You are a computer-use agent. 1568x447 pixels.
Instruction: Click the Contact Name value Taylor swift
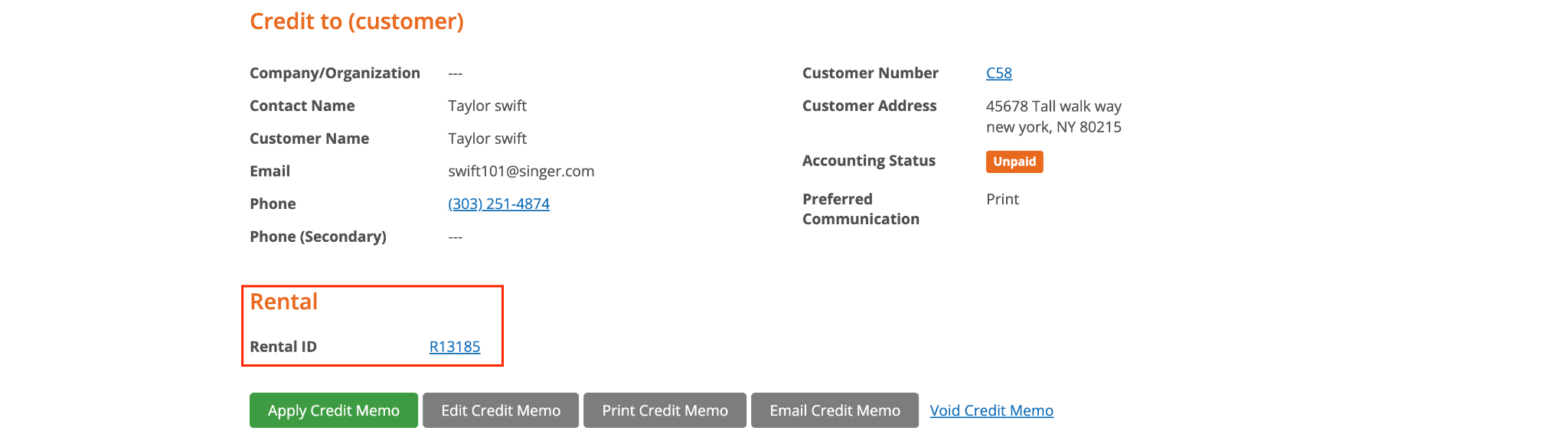click(x=488, y=106)
